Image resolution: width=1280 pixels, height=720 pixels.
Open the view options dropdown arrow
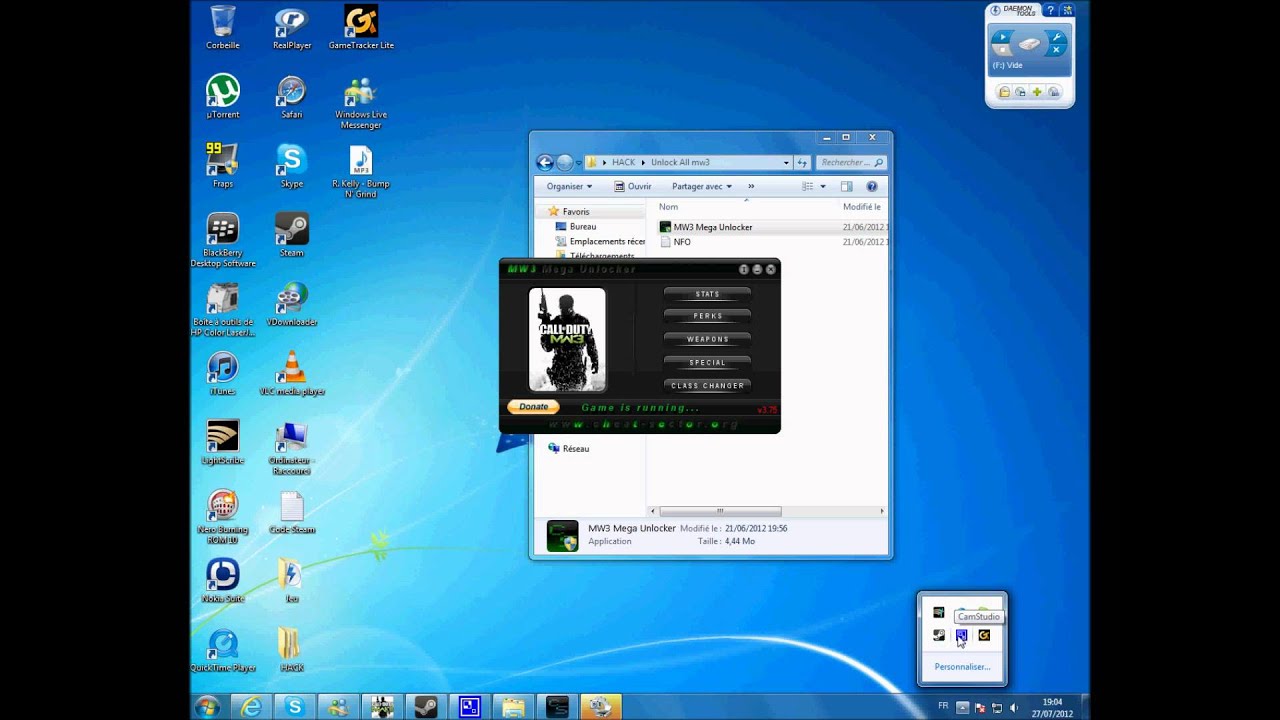[x=823, y=186]
